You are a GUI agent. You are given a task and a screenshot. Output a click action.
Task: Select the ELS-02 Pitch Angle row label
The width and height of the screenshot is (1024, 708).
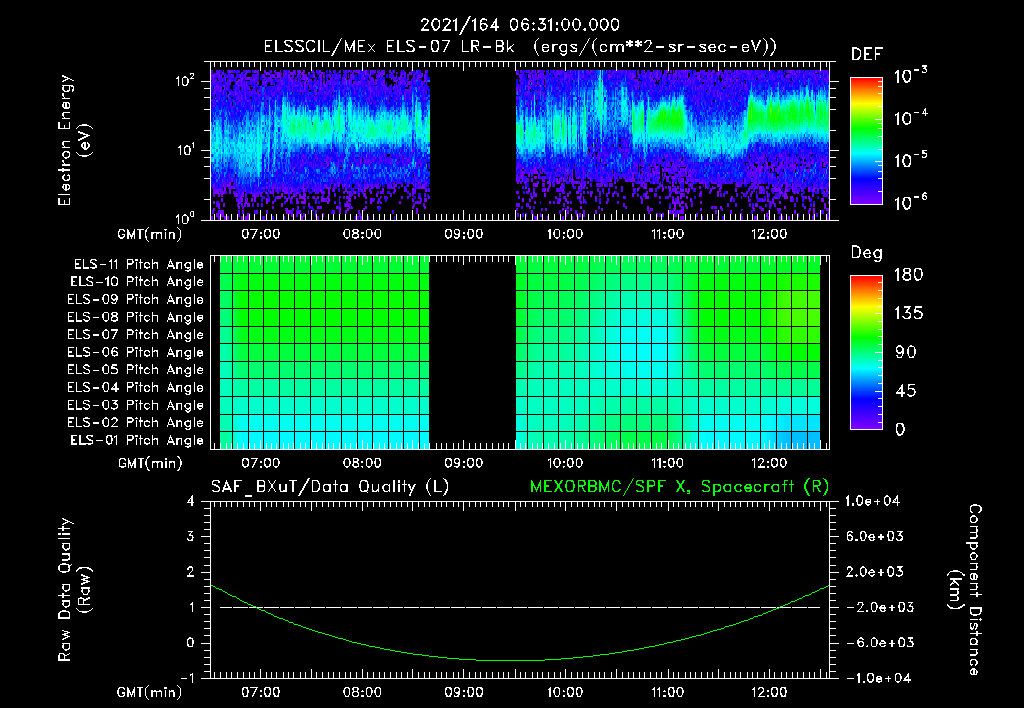[x=136, y=423]
